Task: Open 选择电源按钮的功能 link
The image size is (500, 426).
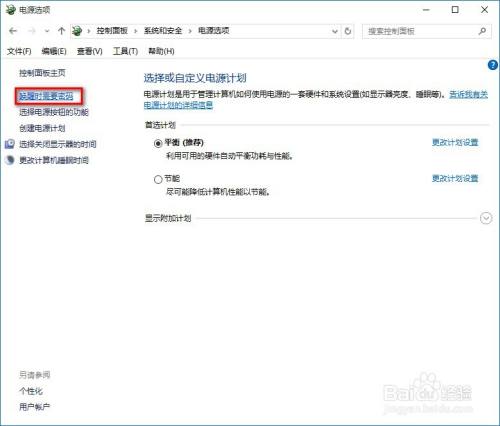Action: tap(54, 112)
